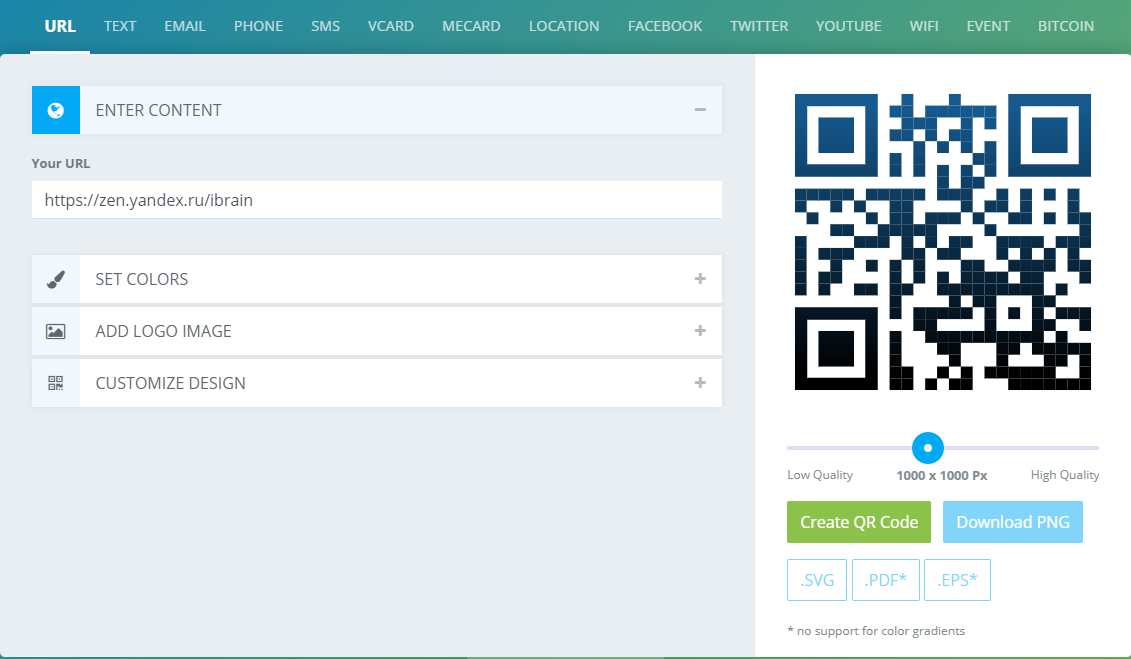Click the Add Logo Image section title
Image resolution: width=1131 pixels, height=659 pixels.
164,331
